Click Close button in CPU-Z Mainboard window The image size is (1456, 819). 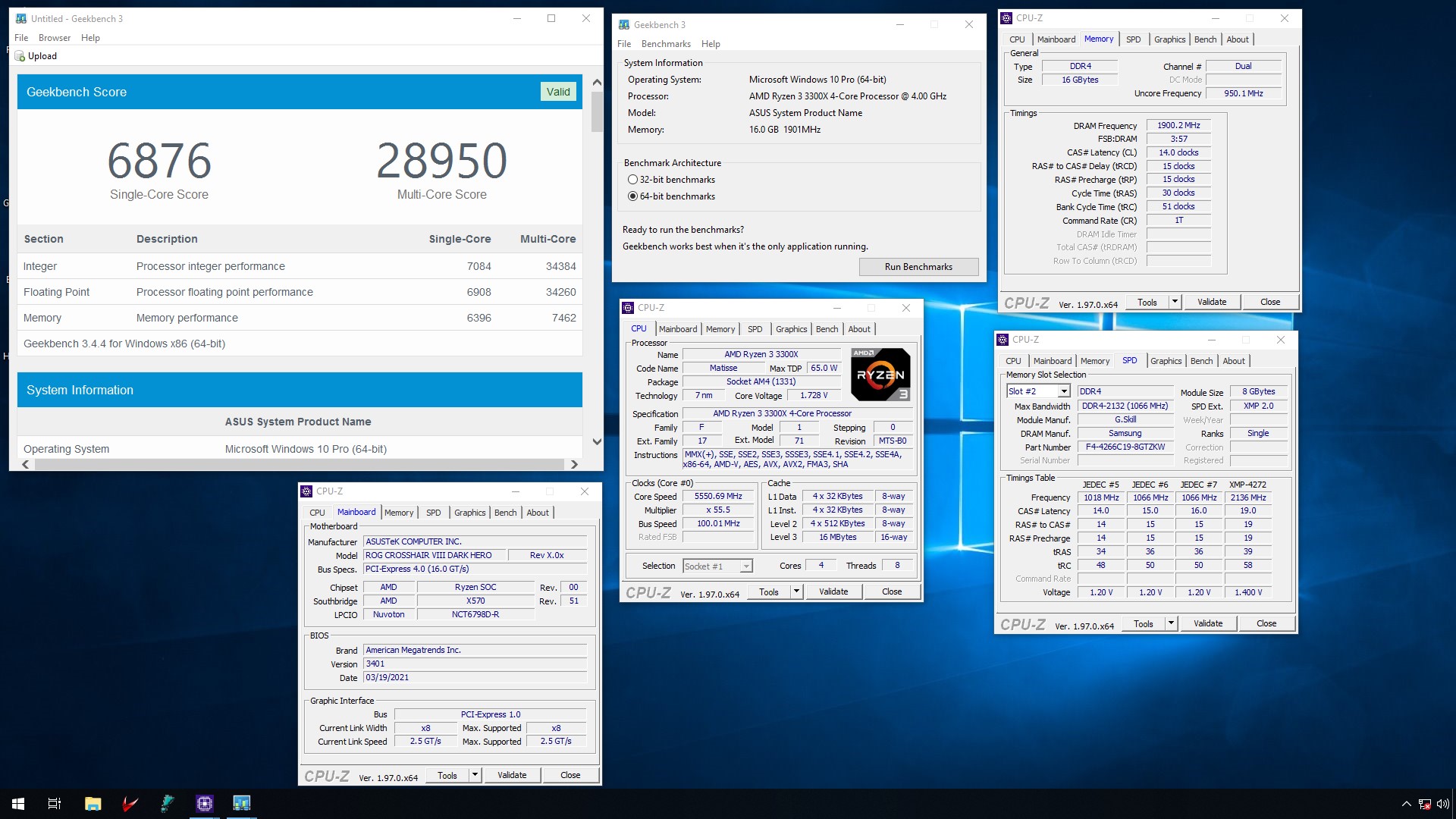point(570,775)
